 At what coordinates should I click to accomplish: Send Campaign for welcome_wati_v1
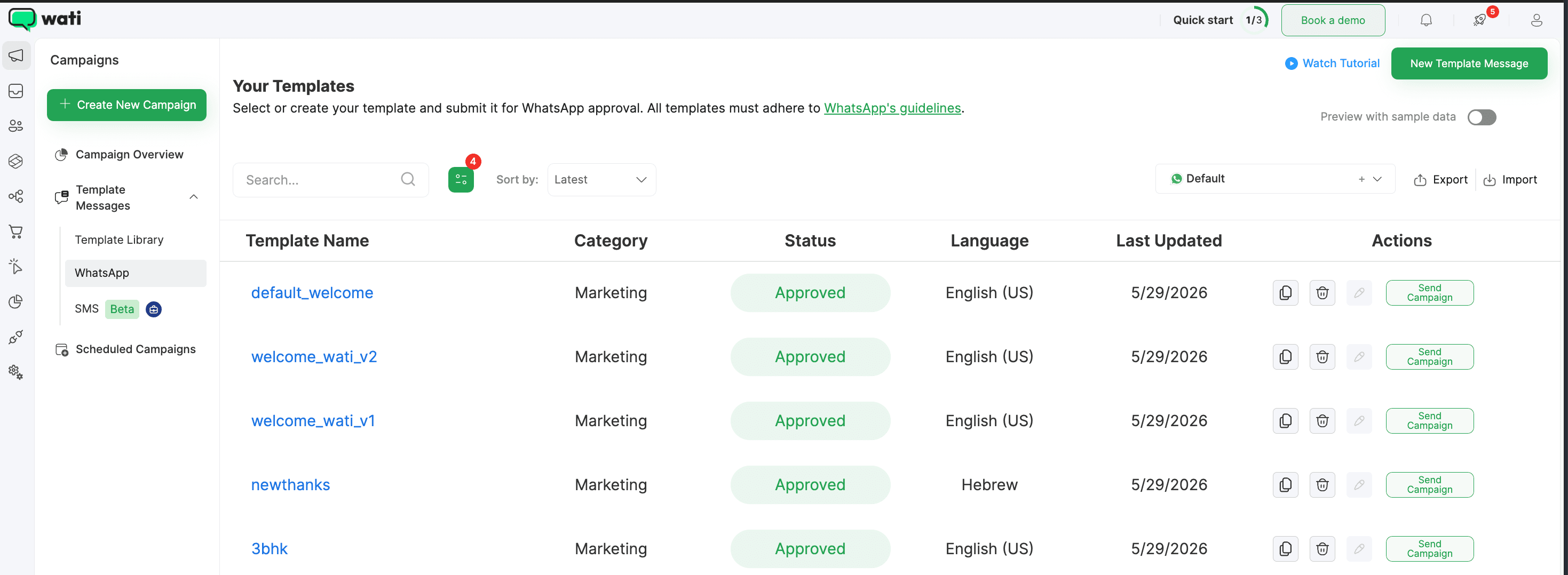(x=1429, y=420)
